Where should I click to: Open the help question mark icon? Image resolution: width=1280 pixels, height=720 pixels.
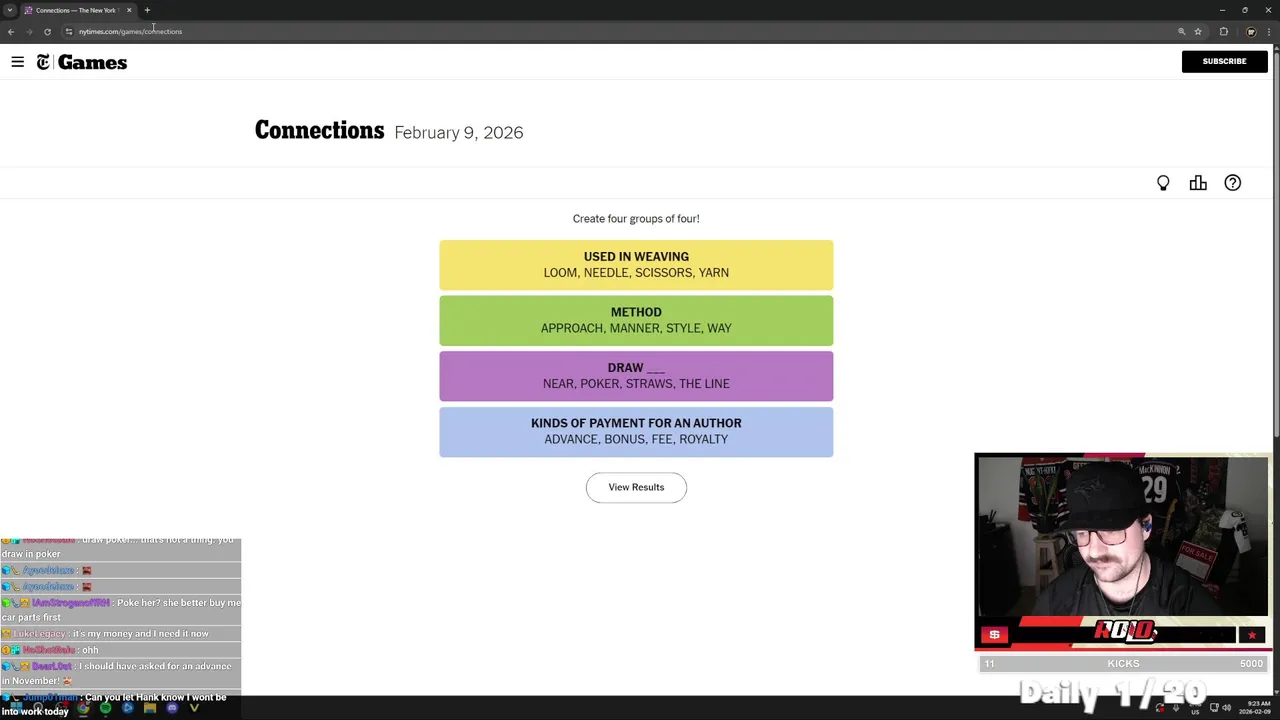click(x=1233, y=183)
